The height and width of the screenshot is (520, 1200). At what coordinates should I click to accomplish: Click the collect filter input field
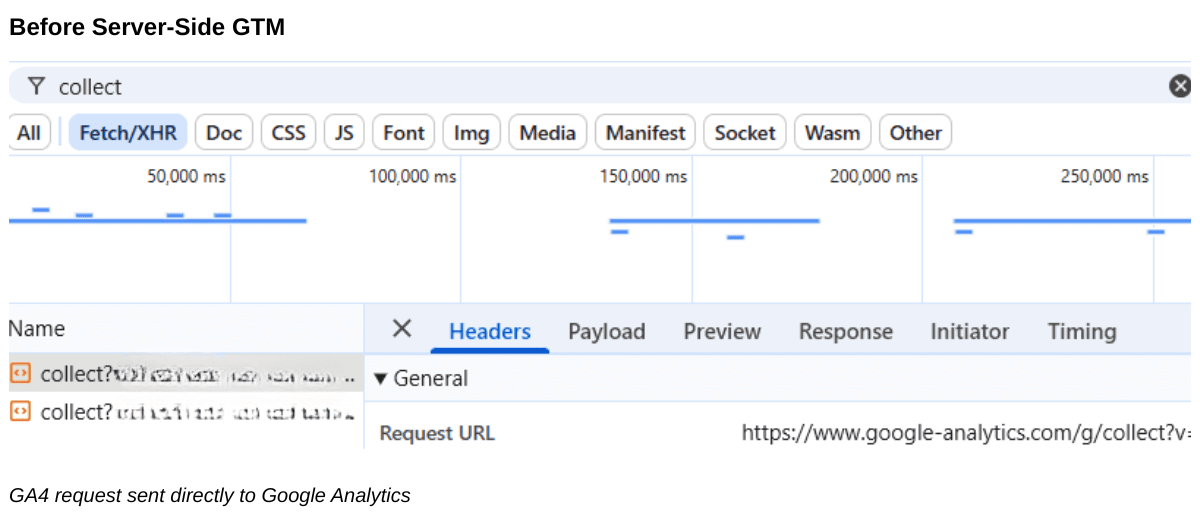[600, 86]
